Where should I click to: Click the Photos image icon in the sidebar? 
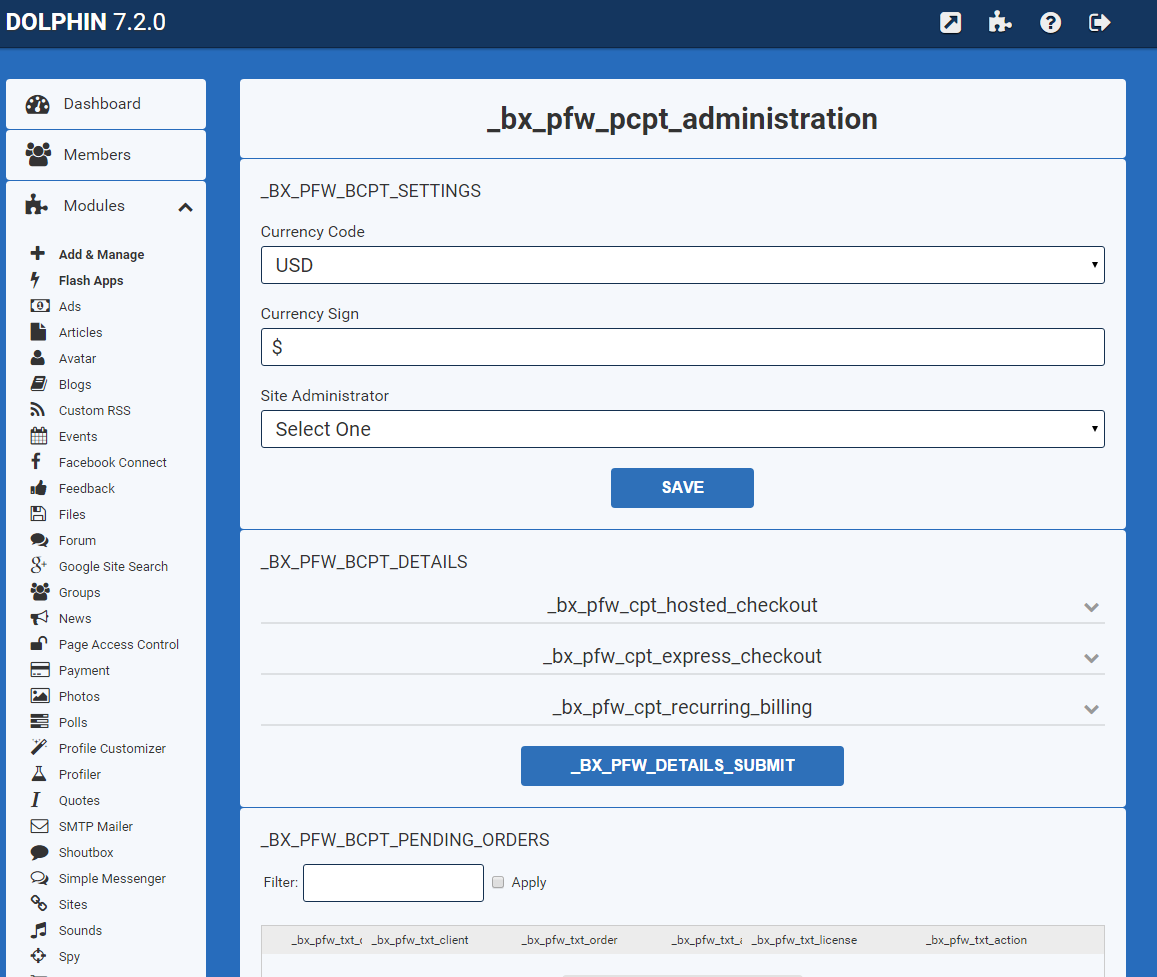(39, 696)
